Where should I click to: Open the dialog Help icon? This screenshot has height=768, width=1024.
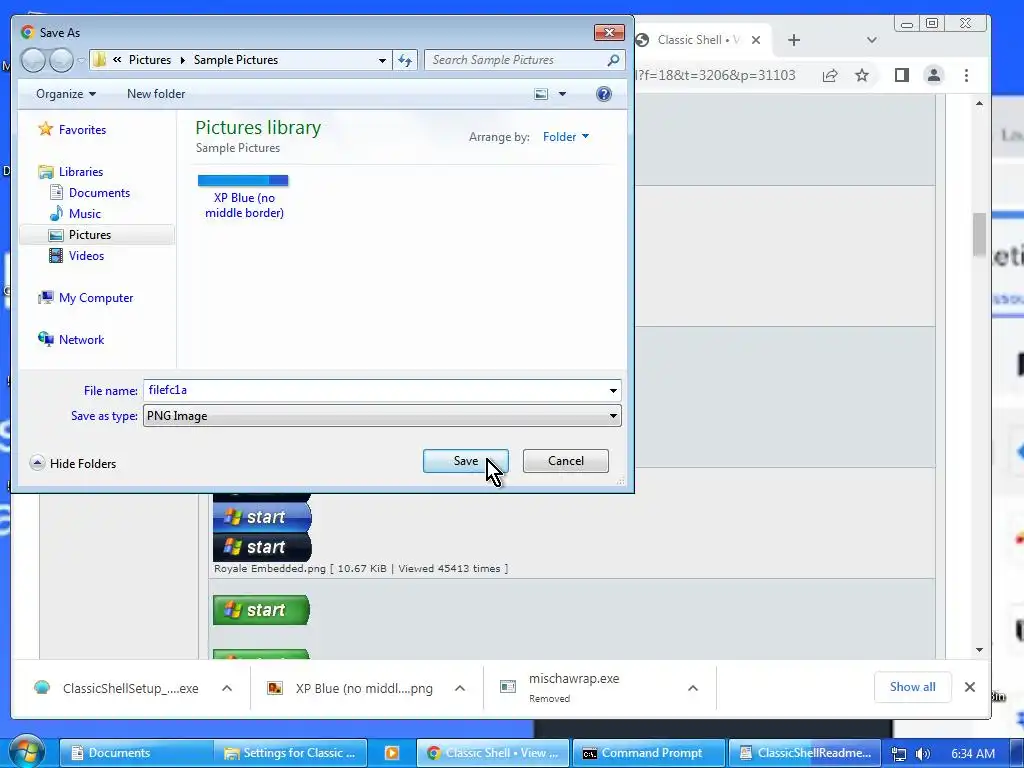(603, 94)
